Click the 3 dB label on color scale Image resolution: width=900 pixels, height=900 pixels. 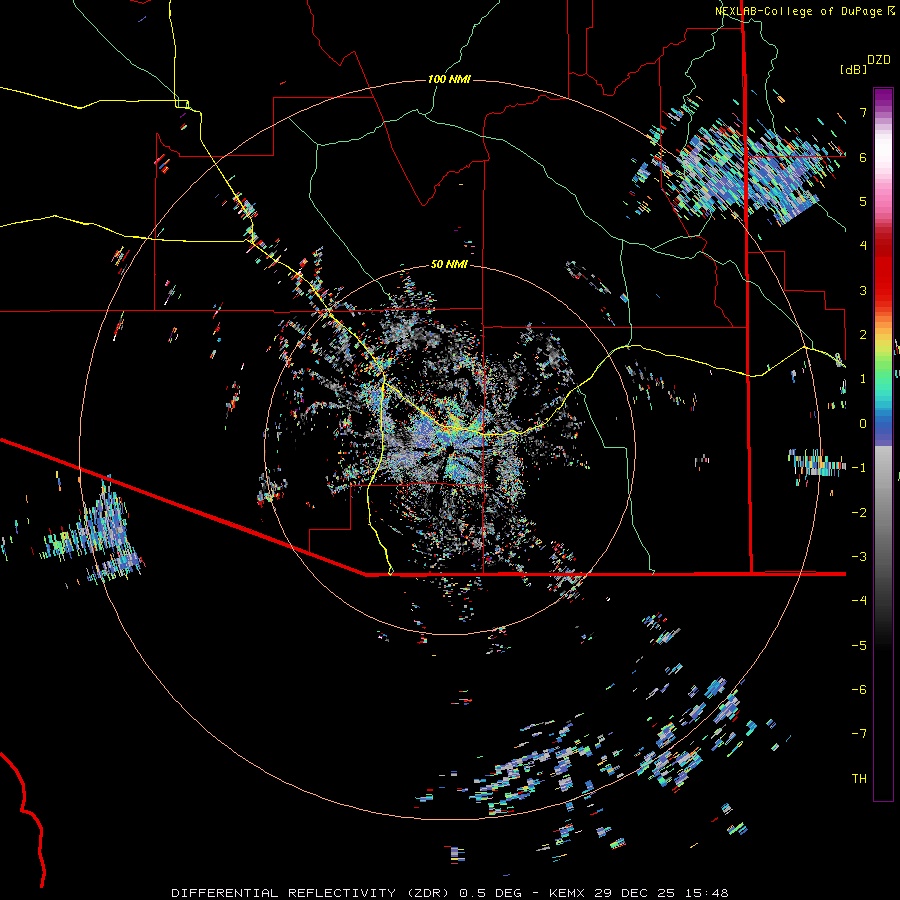click(x=863, y=290)
